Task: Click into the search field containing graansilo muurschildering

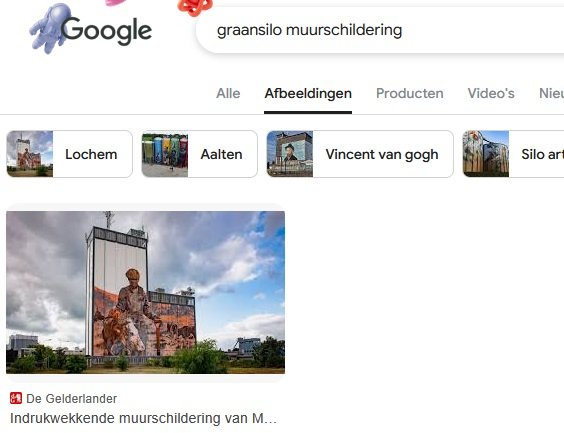Action: 381,30
